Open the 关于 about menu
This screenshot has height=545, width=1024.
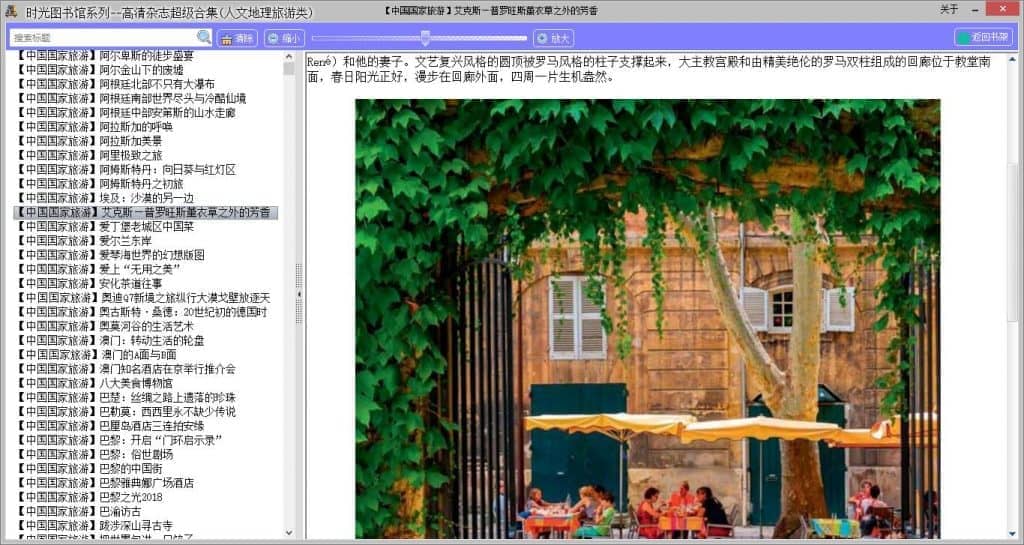point(949,10)
